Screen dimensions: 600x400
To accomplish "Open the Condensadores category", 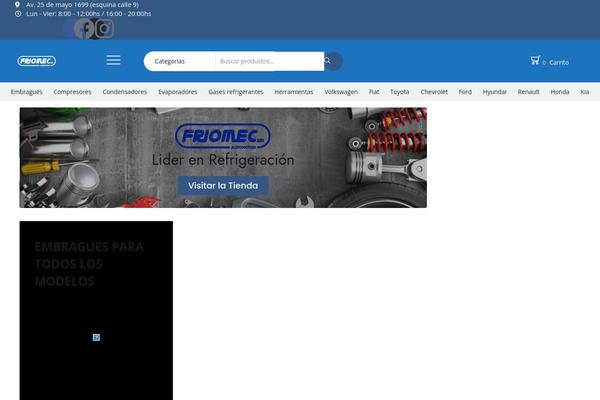I will point(125,92).
